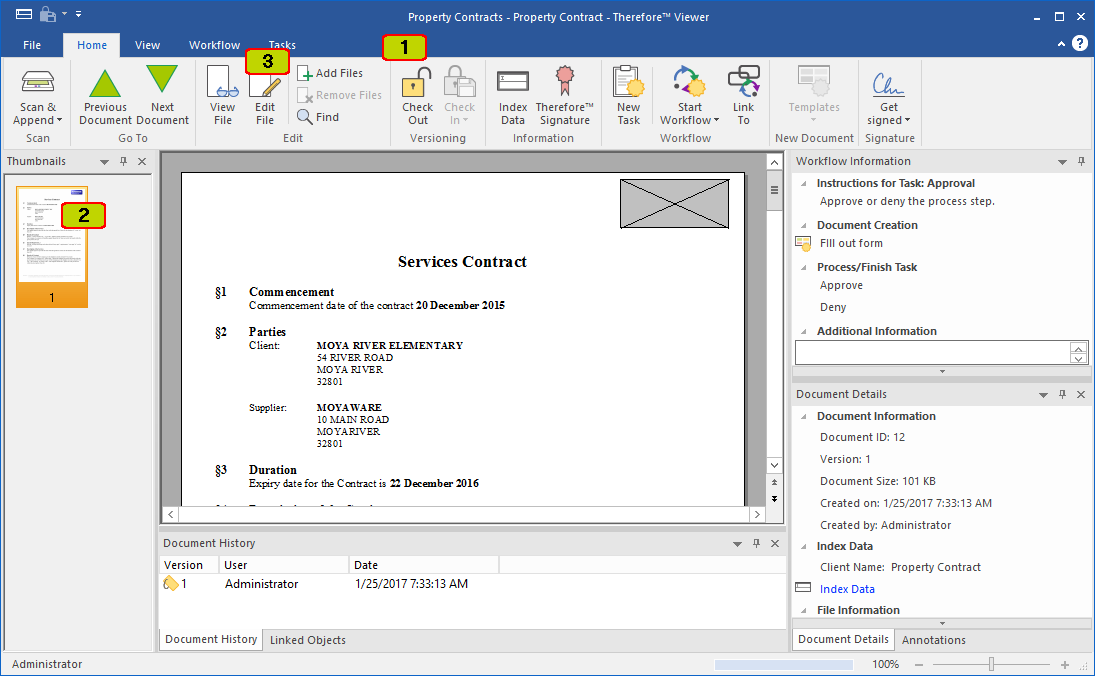Collapse the Process/Finish Task section
The width and height of the screenshot is (1095, 676).
click(x=804, y=267)
